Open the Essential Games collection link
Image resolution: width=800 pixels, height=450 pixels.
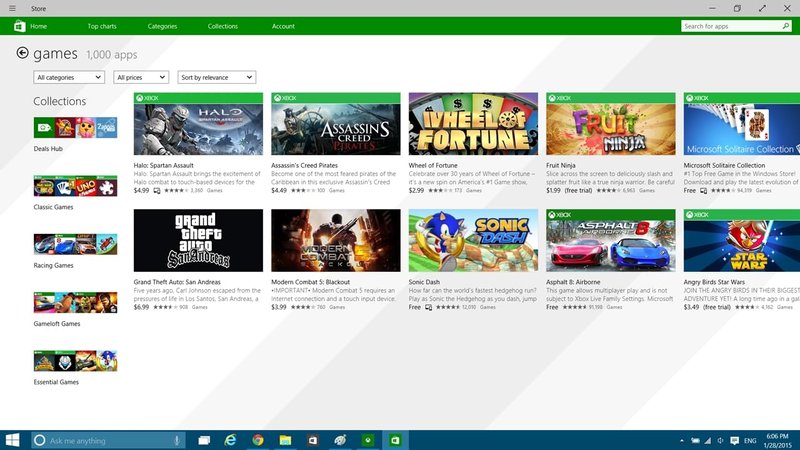coord(56,382)
